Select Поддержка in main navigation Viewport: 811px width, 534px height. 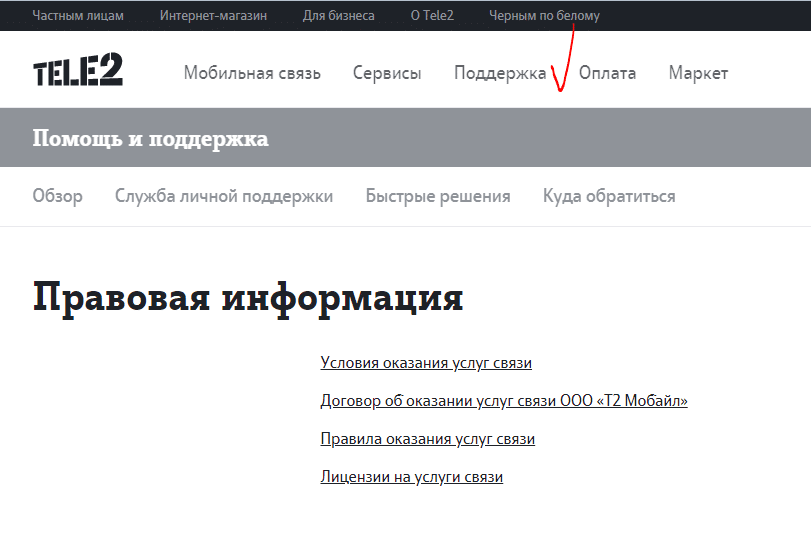(x=500, y=73)
